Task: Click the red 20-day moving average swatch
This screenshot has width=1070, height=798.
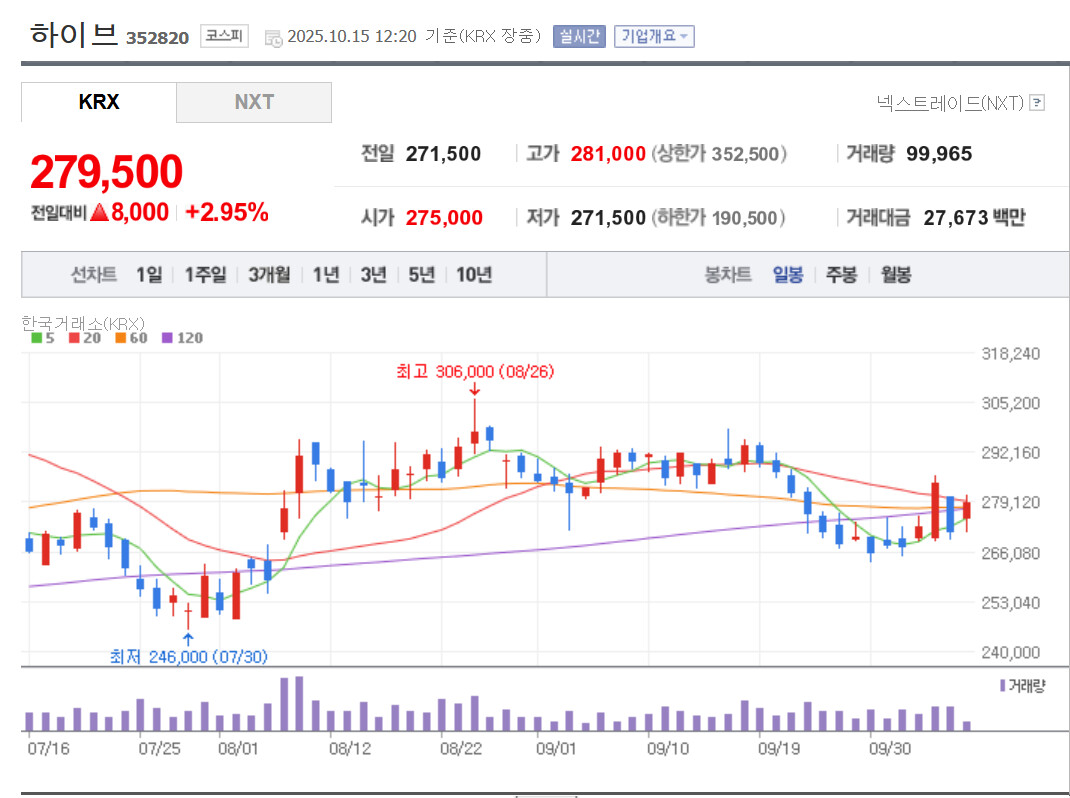Action: point(74,338)
